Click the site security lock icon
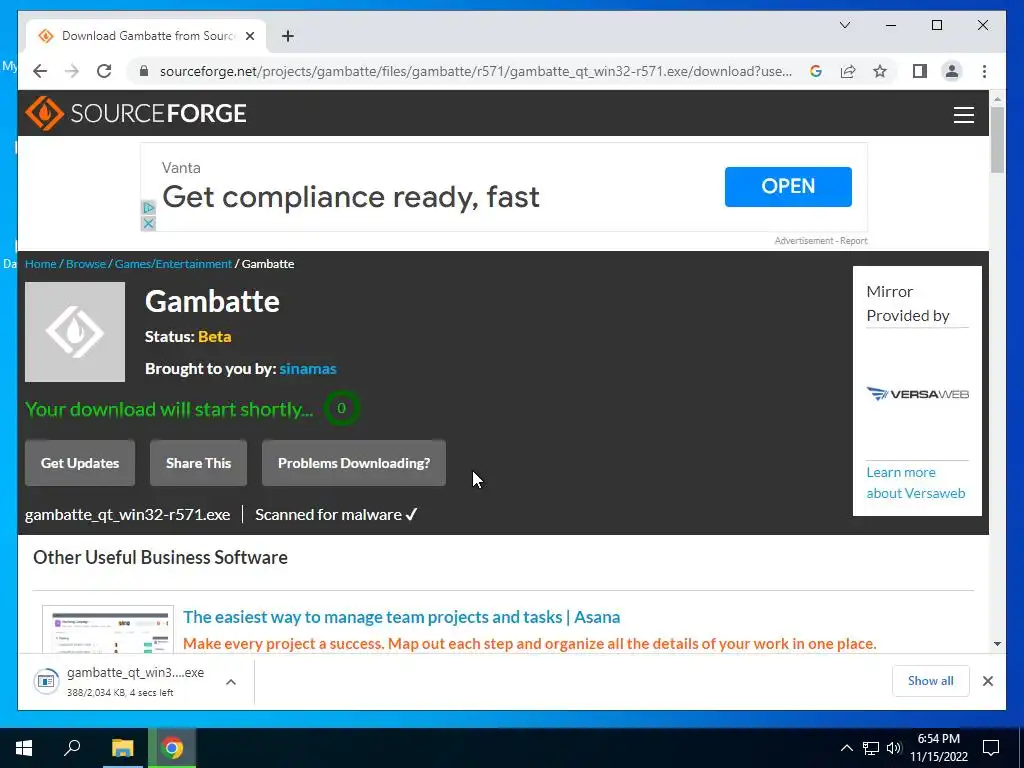1024x768 pixels. coord(144,71)
